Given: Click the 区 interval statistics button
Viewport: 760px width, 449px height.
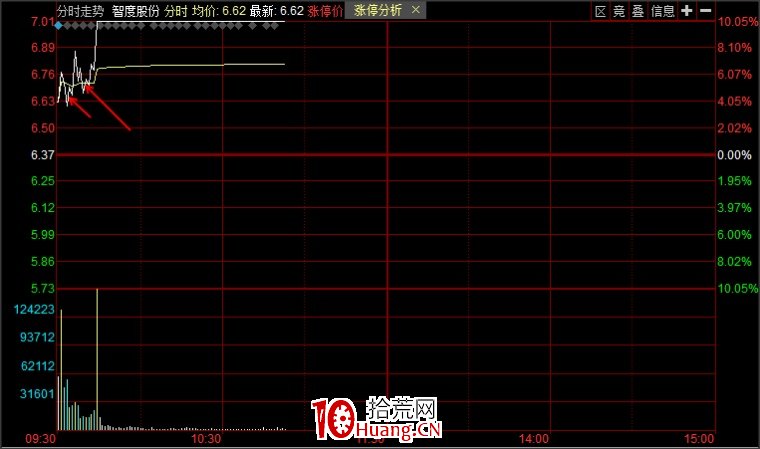Looking at the screenshot, I should pyautogui.click(x=600, y=11).
